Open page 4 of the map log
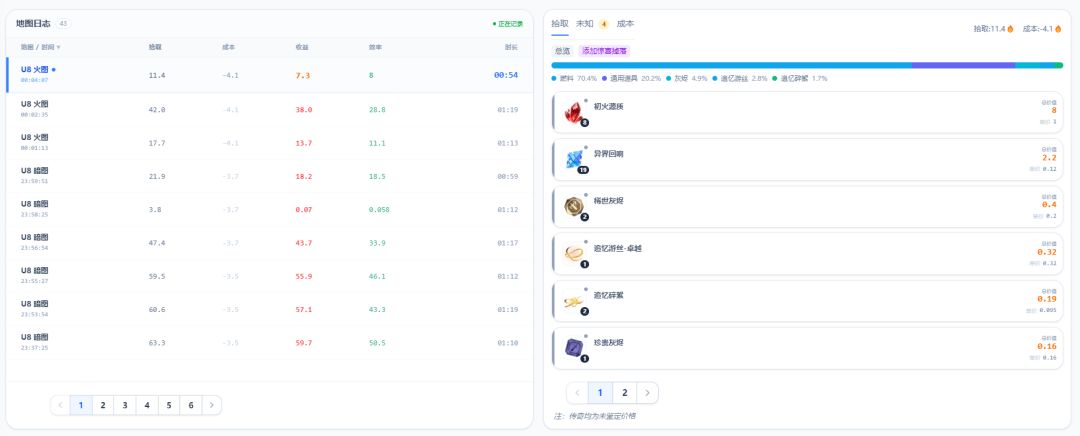Image resolution: width=1080 pixels, height=436 pixels. coord(147,406)
